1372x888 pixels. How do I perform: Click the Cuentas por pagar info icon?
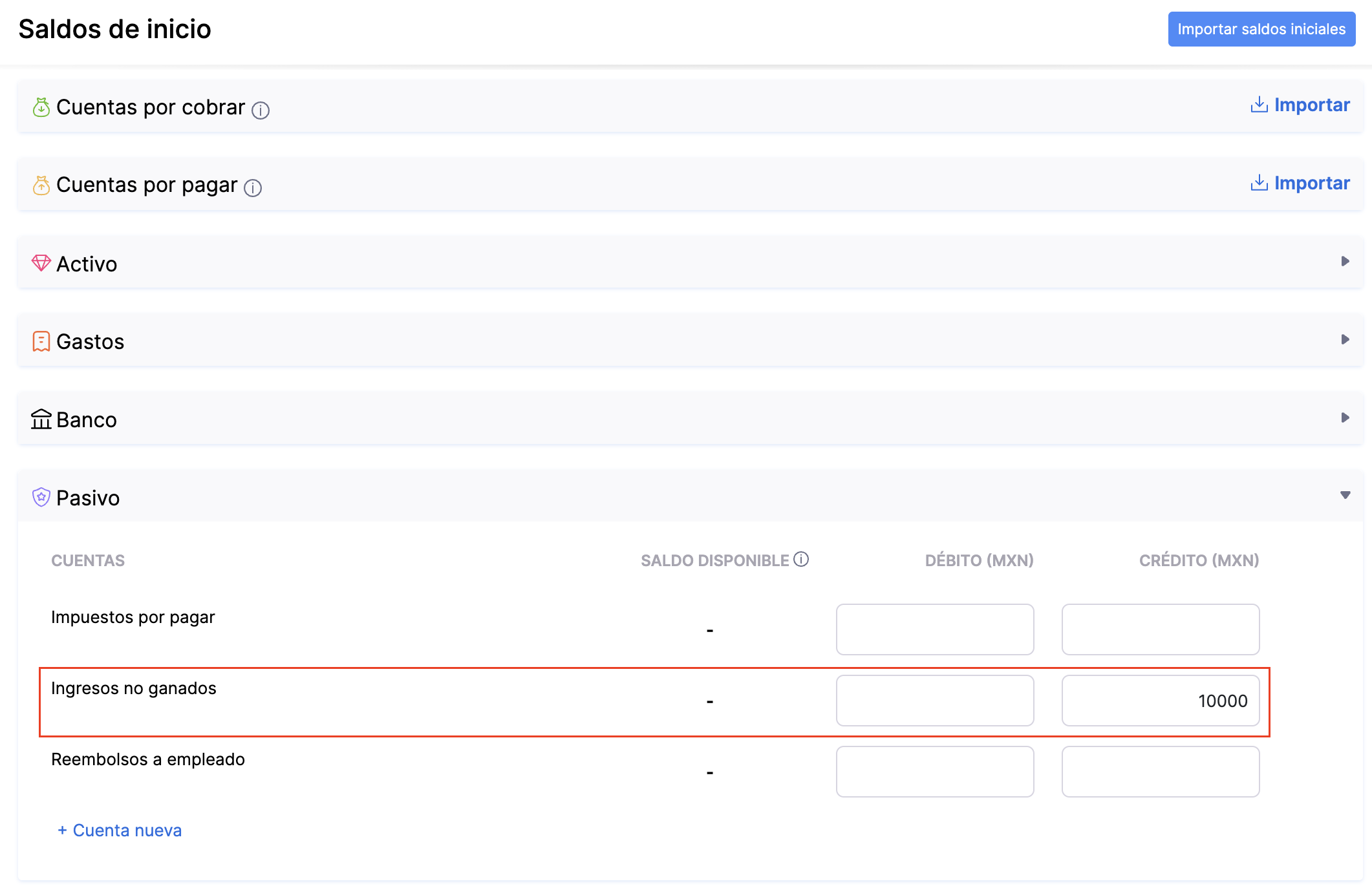click(253, 188)
